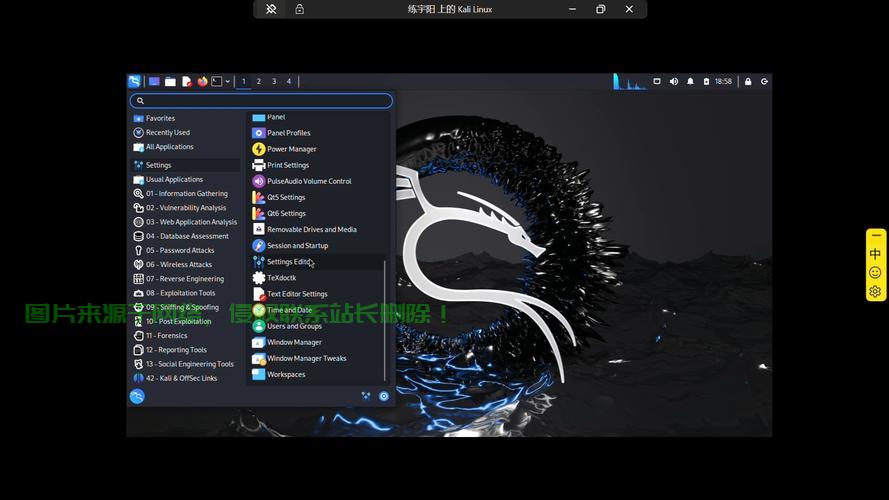889x500 pixels.
Task: Expand the terminal dropdown arrow in panel
Action: tap(227, 82)
